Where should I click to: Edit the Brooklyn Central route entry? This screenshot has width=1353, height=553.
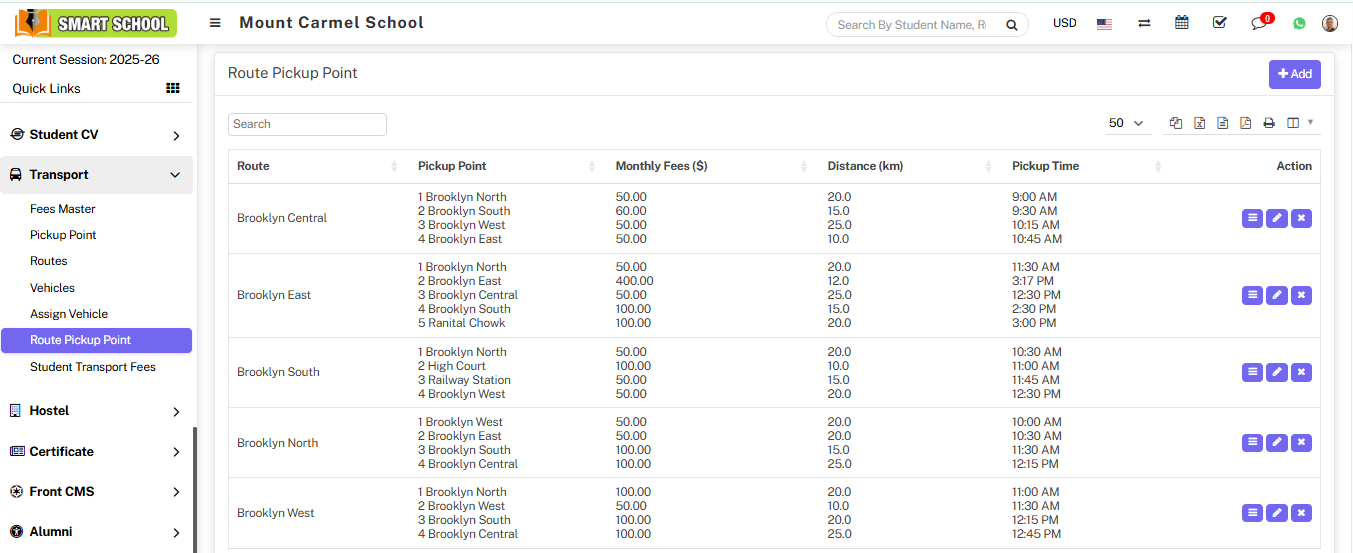(x=1276, y=218)
